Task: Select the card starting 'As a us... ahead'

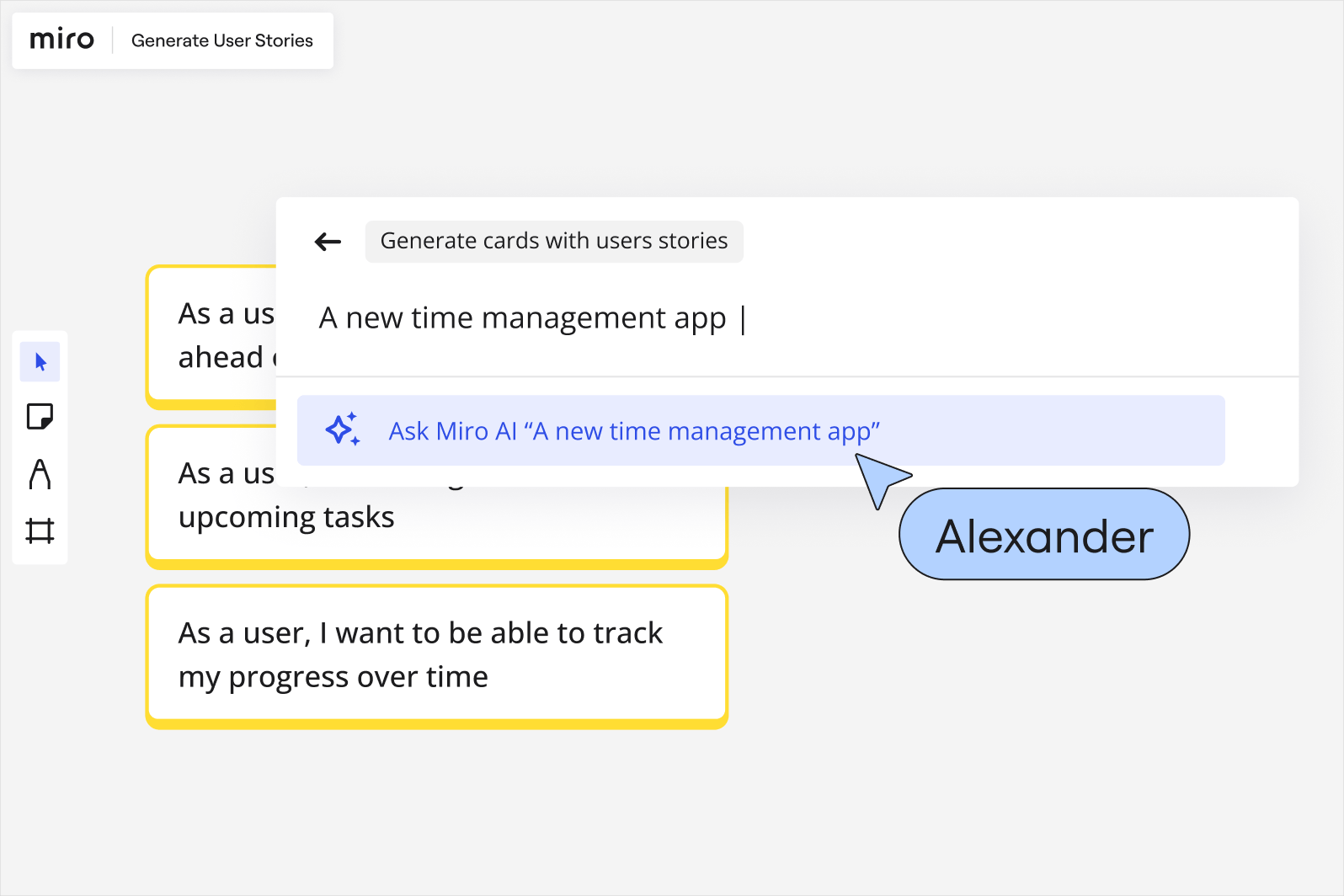Action: [211, 338]
